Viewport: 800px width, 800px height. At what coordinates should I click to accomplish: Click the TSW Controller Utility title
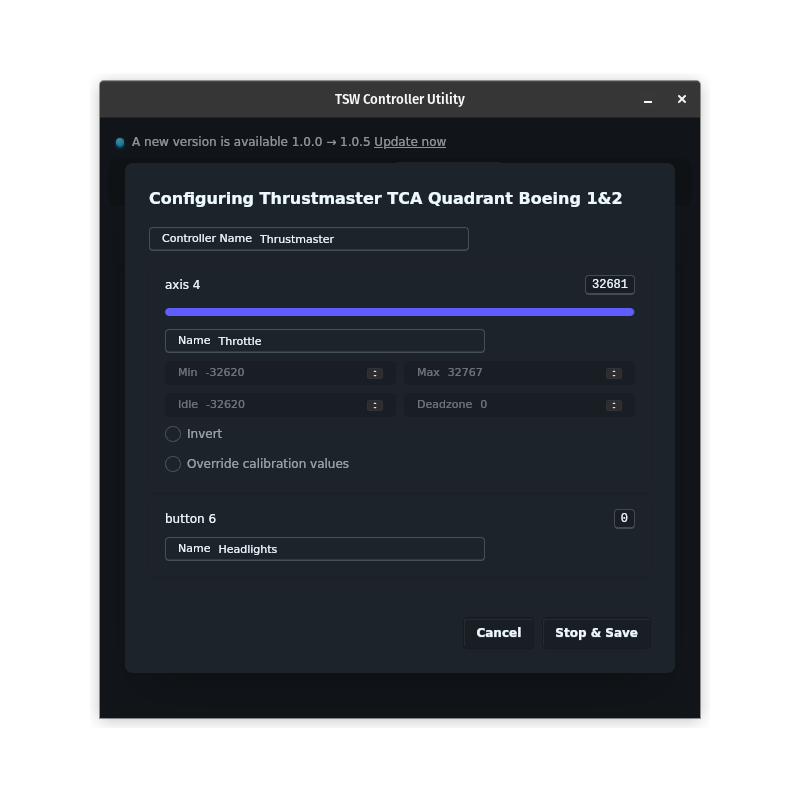(x=399, y=99)
